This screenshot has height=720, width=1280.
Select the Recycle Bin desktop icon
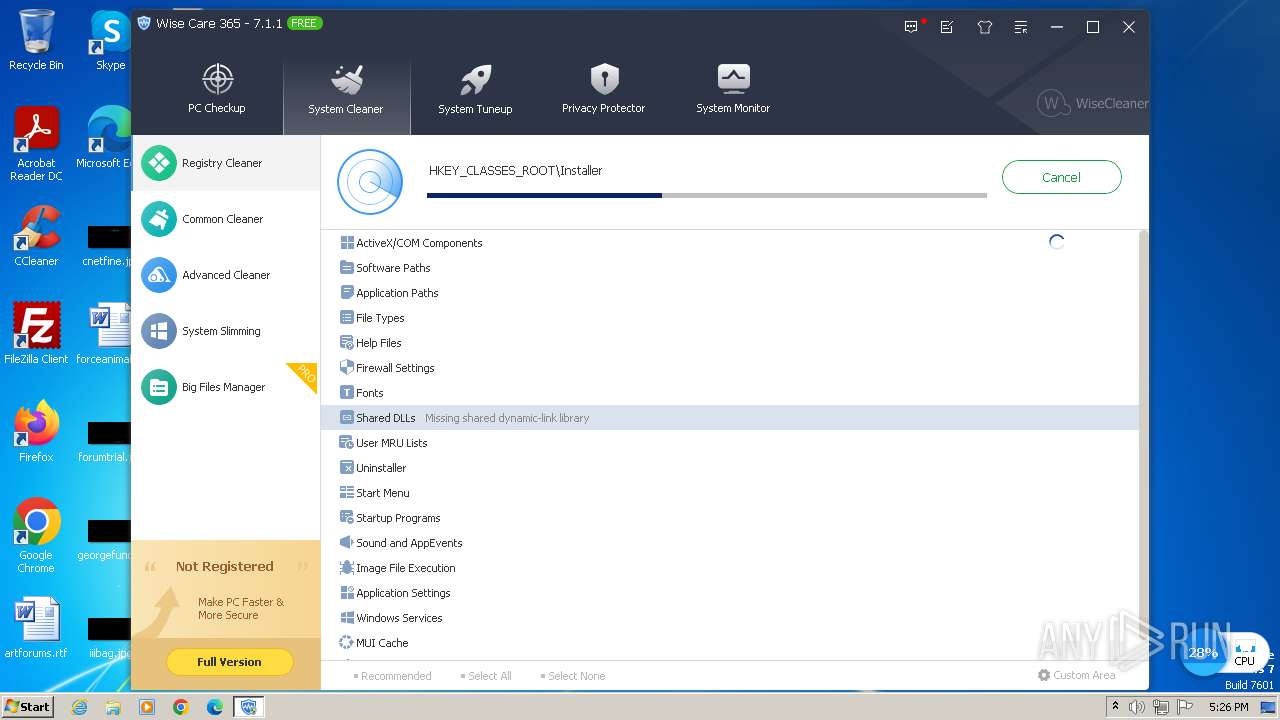[x=36, y=40]
